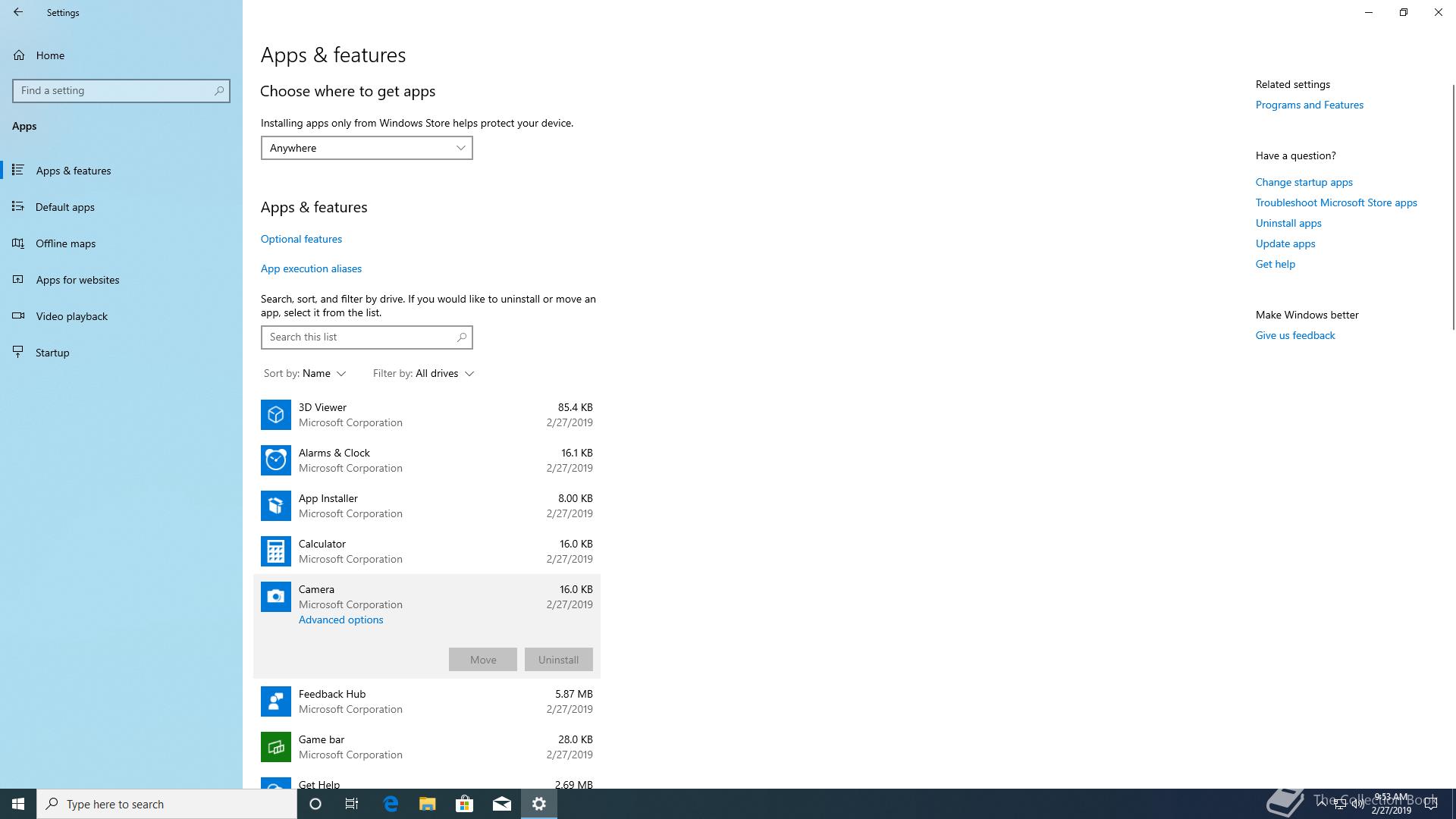Open Camera Advanced options link
This screenshot has height=819, width=1456.
click(340, 620)
